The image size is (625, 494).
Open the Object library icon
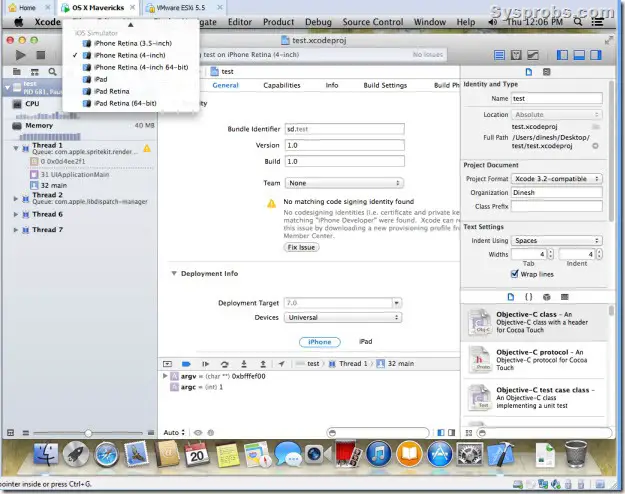[546, 297]
